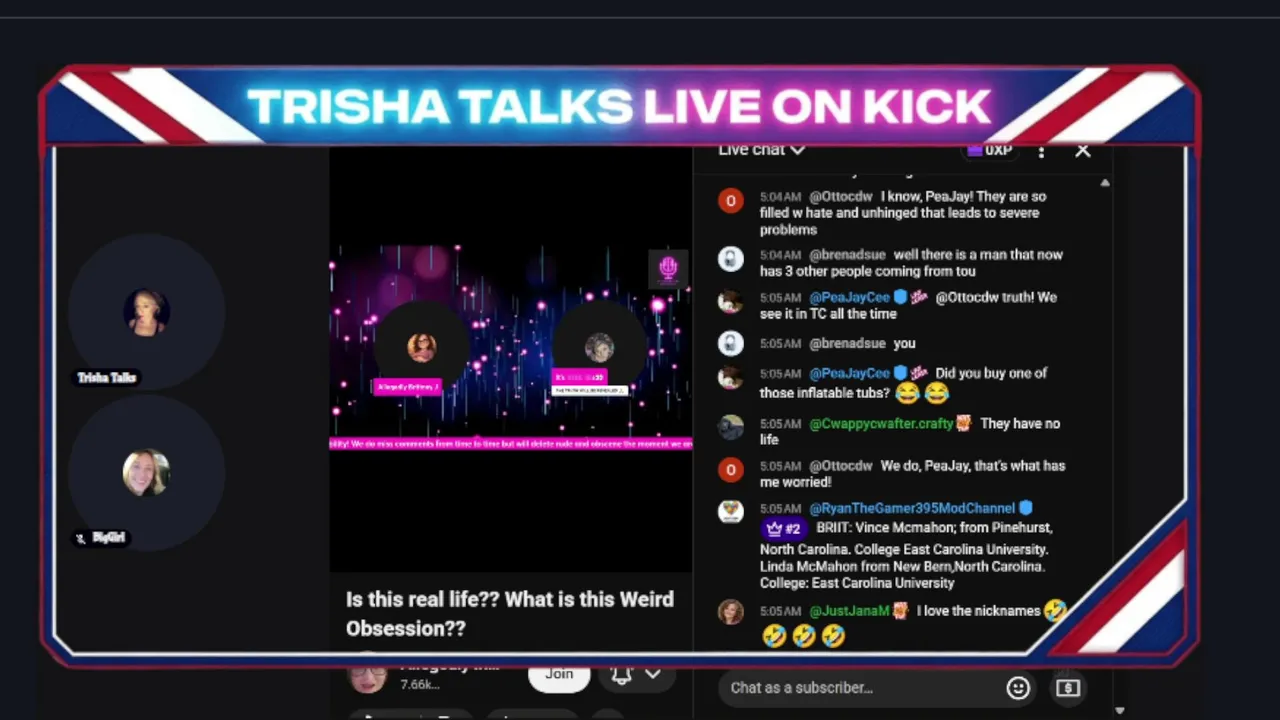Click PeaJayCee avatar beside 'inflatable tubs' message
The image size is (1280, 720).
(731, 377)
